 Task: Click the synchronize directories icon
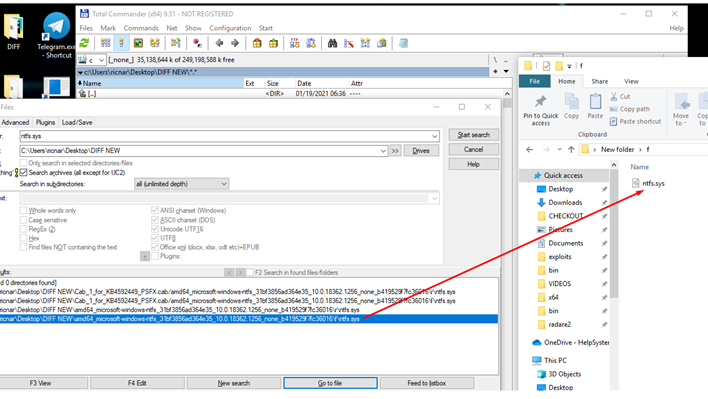coord(365,43)
